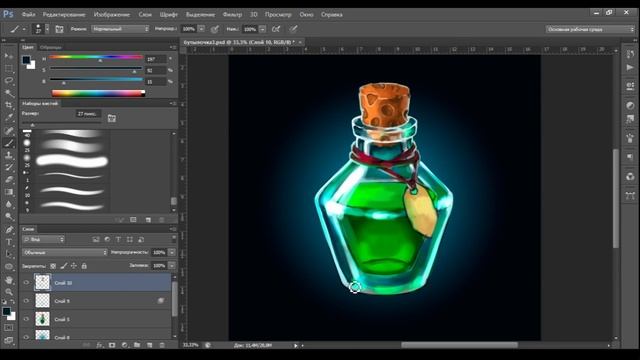Open the Редактирование menu
Screen dimensions: 640x360
coord(64,14)
